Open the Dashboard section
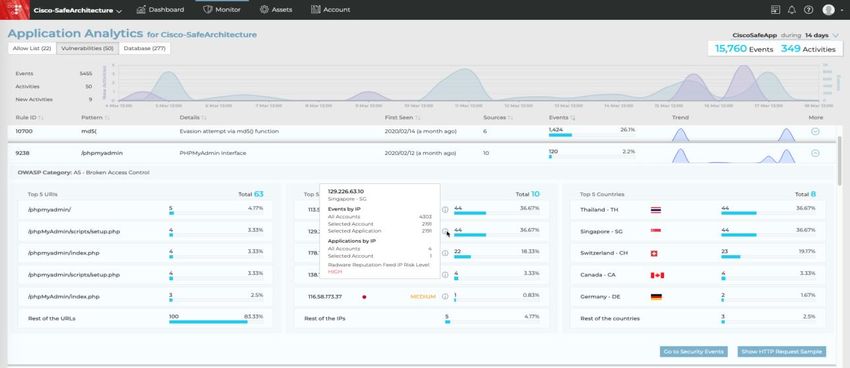This screenshot has width=850, height=368. 160,10
